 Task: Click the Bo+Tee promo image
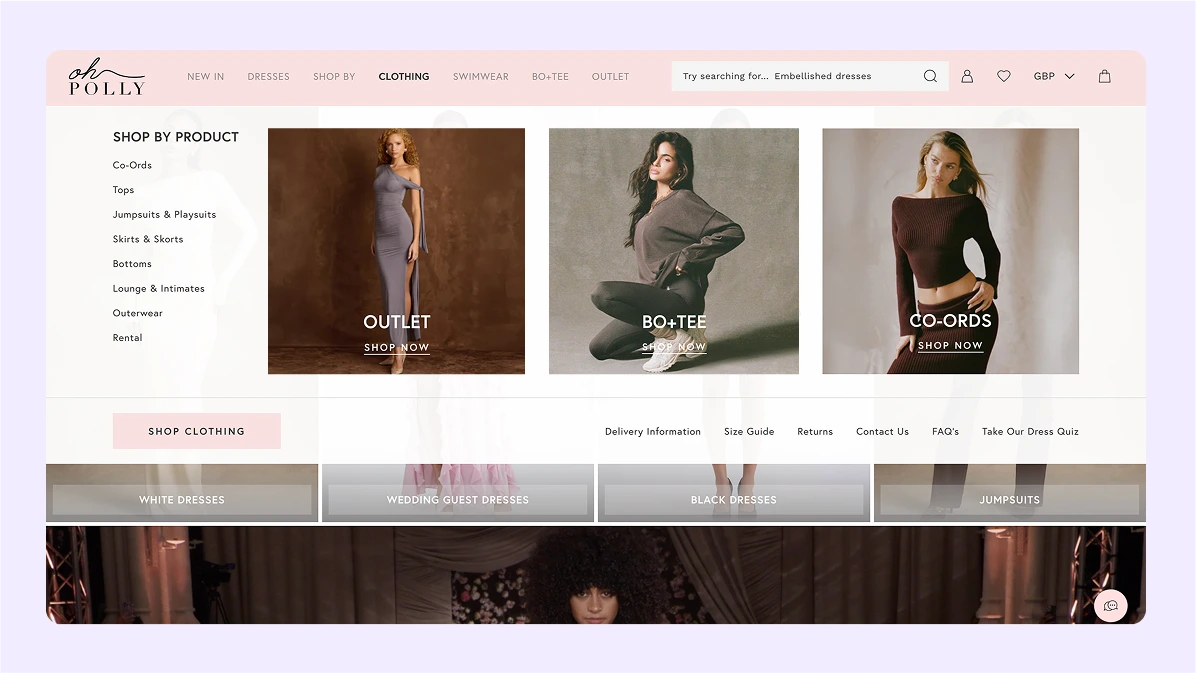coord(674,251)
